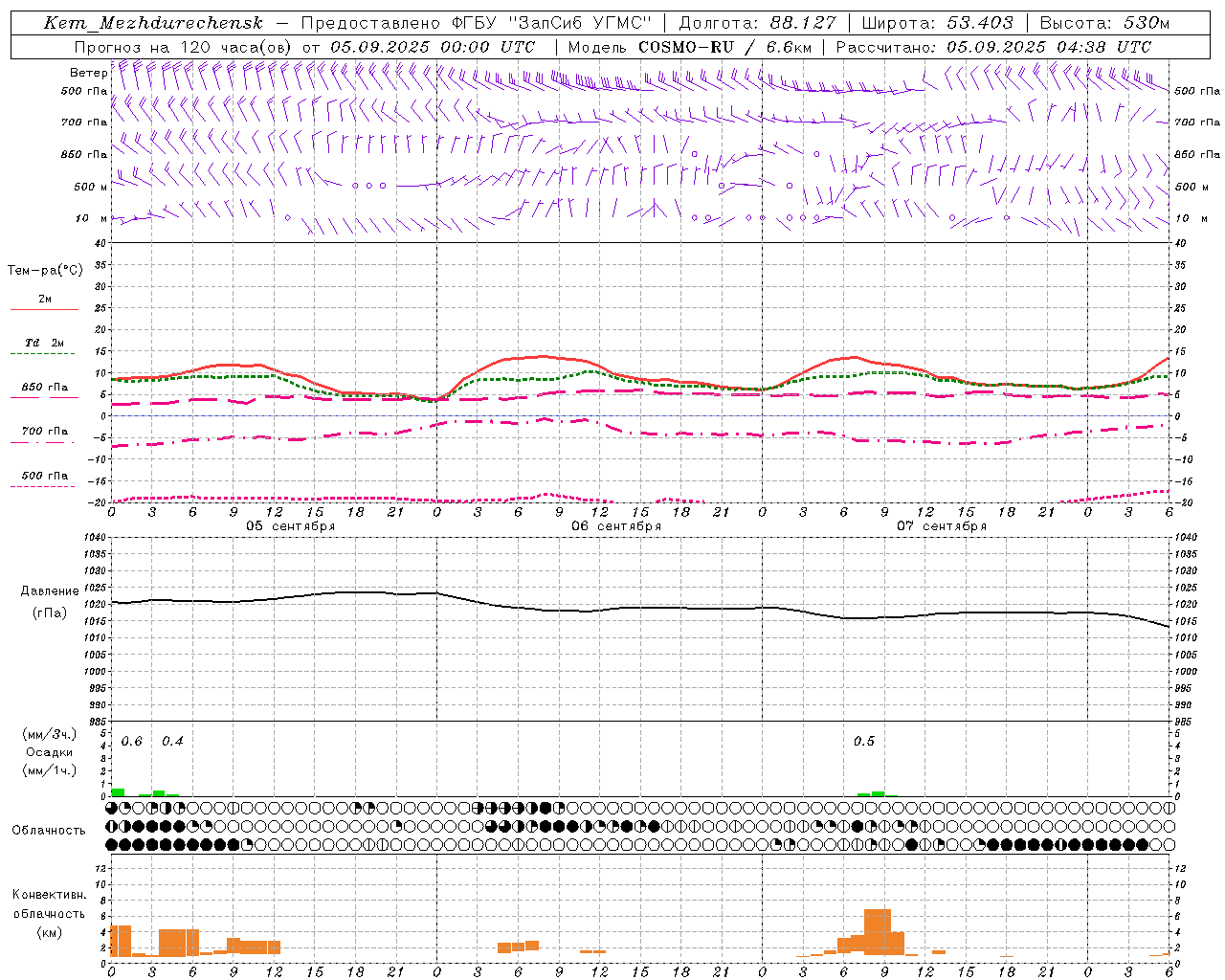The image size is (1225, 980).
Task: Click the green precipitation bar below 0.6
Action: click(118, 792)
